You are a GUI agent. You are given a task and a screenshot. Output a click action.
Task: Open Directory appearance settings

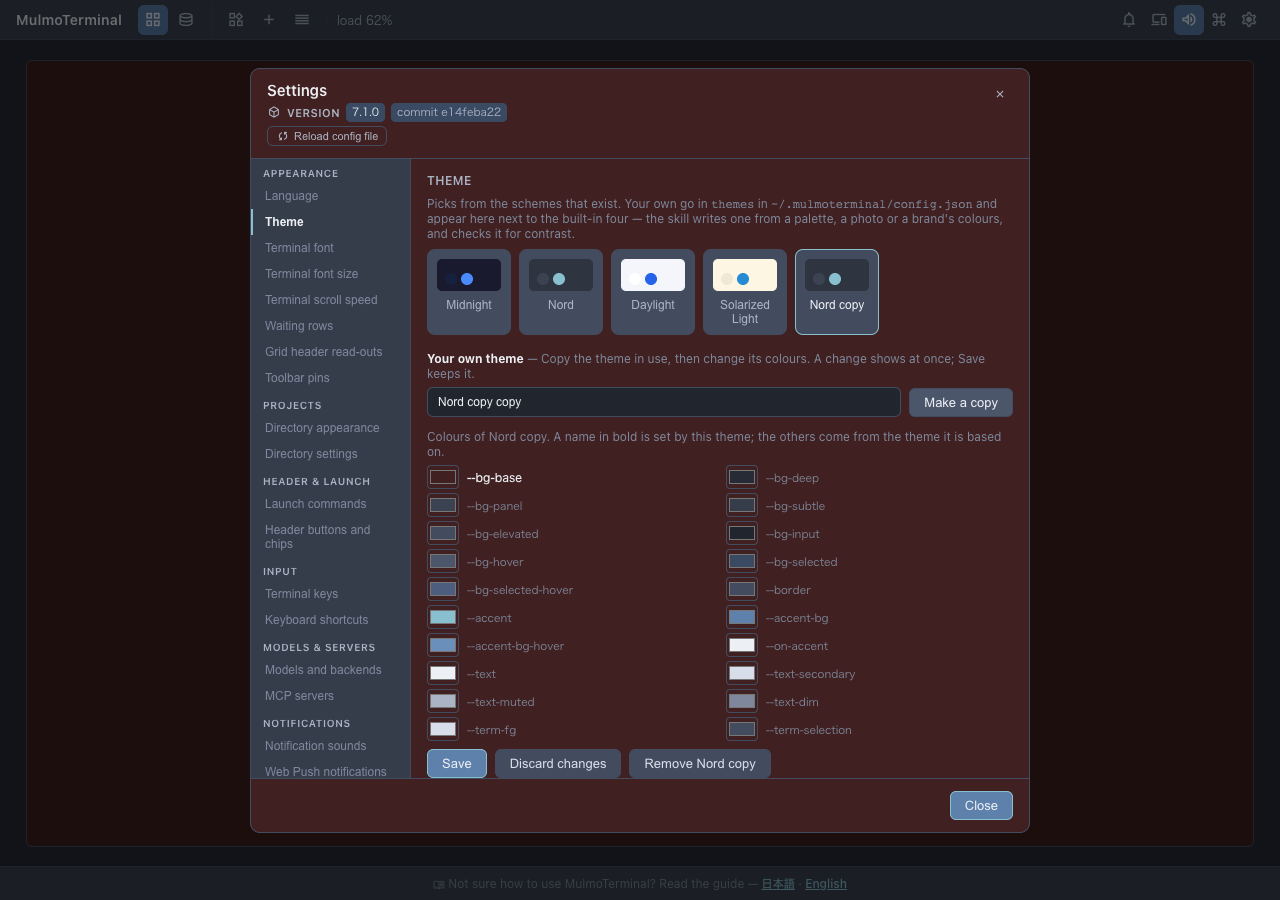pyautogui.click(x=330, y=428)
